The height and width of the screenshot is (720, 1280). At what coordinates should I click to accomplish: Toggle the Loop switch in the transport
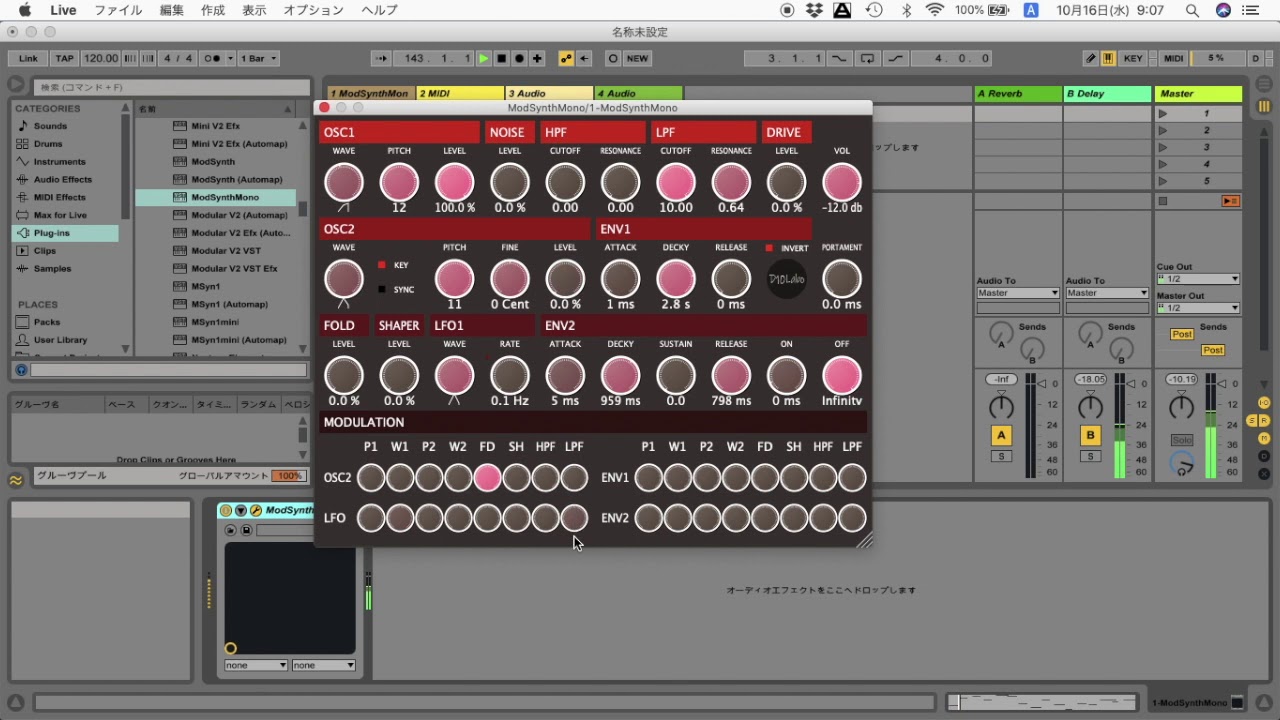coord(866,58)
